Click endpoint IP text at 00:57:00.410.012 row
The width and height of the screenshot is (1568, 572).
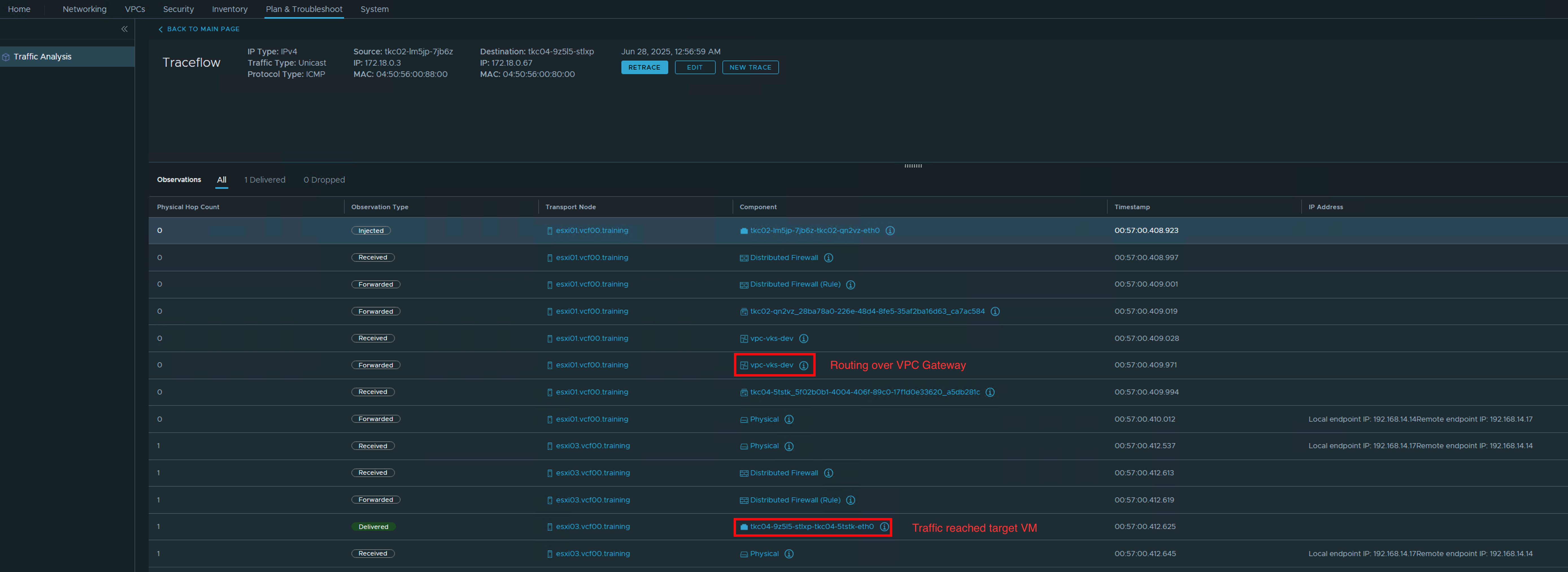tap(1421, 419)
